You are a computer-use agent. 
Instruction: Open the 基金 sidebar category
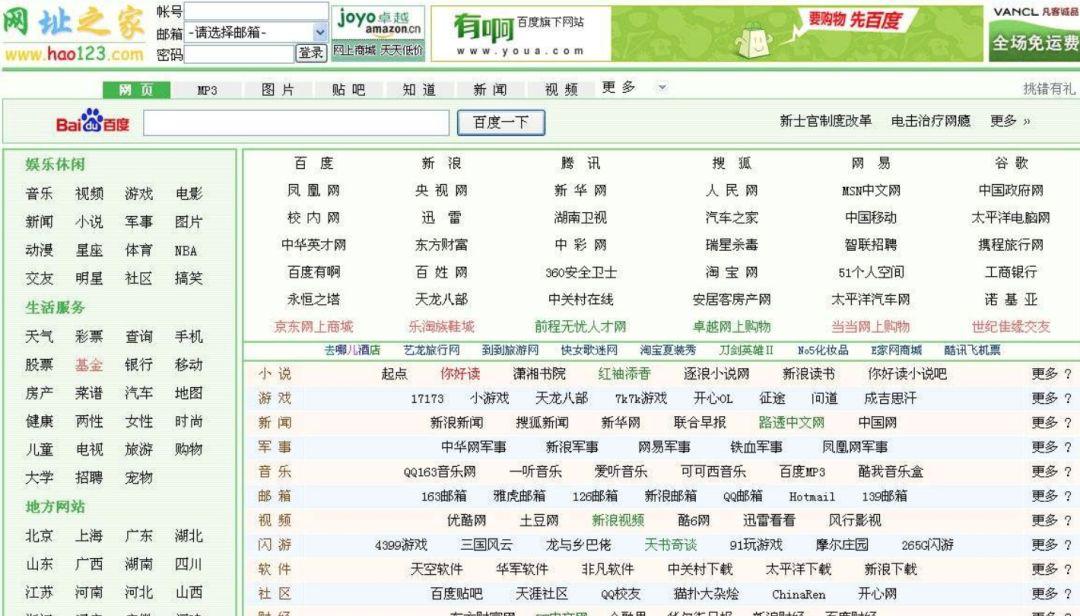[89, 365]
